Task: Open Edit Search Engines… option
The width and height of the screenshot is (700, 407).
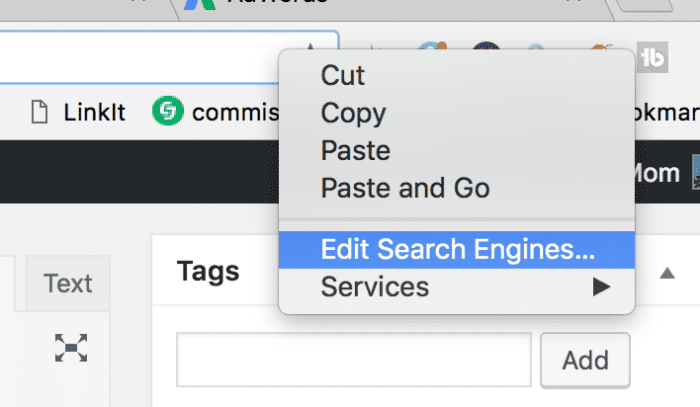Action: [x=457, y=249]
